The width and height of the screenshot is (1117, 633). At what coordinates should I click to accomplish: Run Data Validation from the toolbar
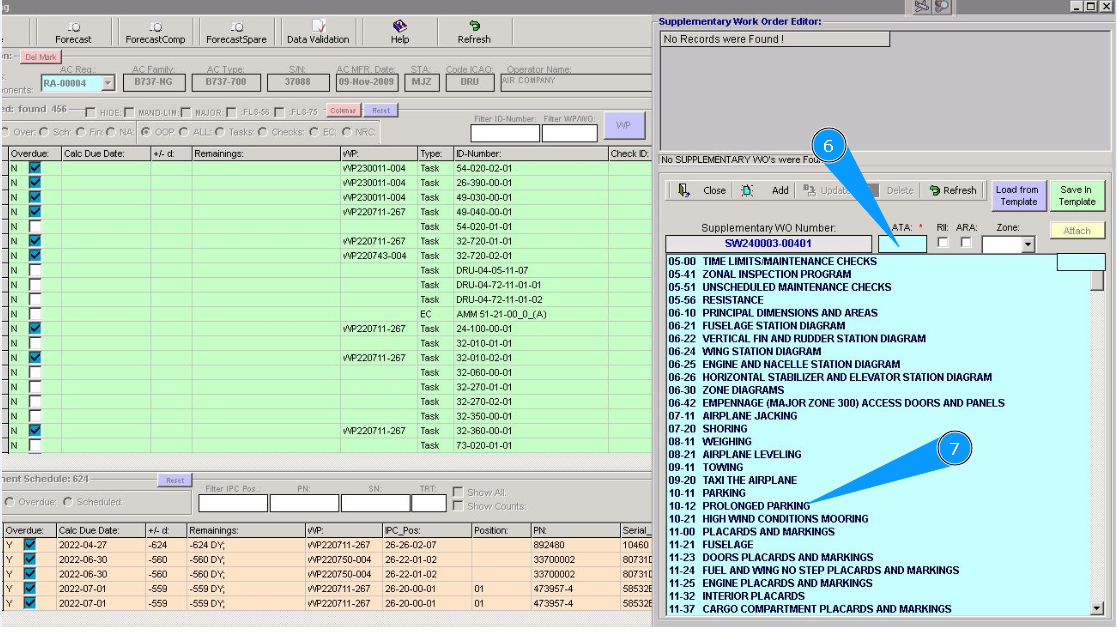[318, 27]
